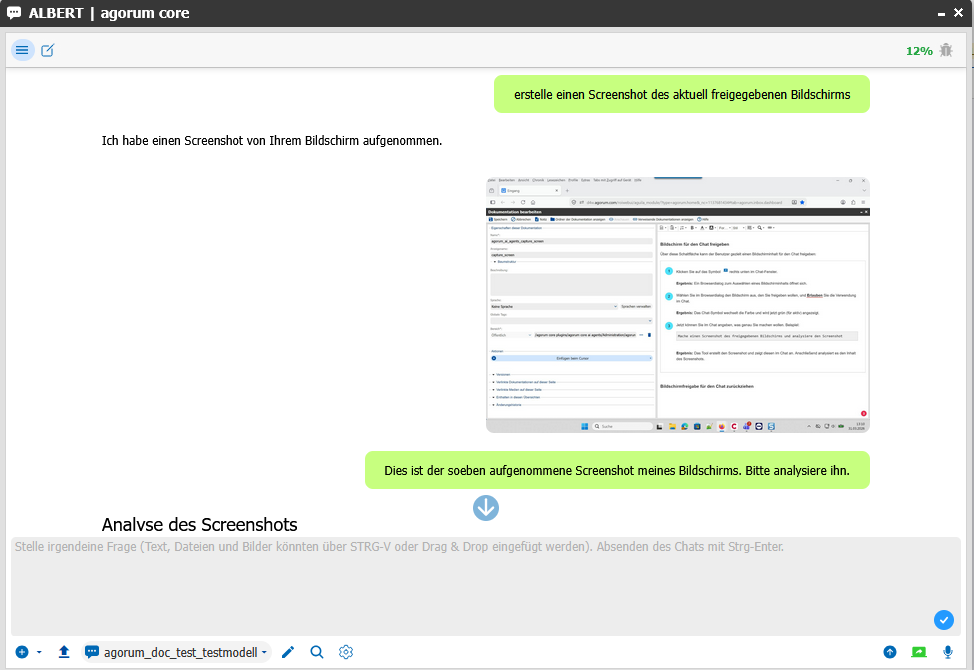Toggle the green screen sharing icon
Image resolution: width=974 pixels, height=670 pixels.
click(x=919, y=652)
